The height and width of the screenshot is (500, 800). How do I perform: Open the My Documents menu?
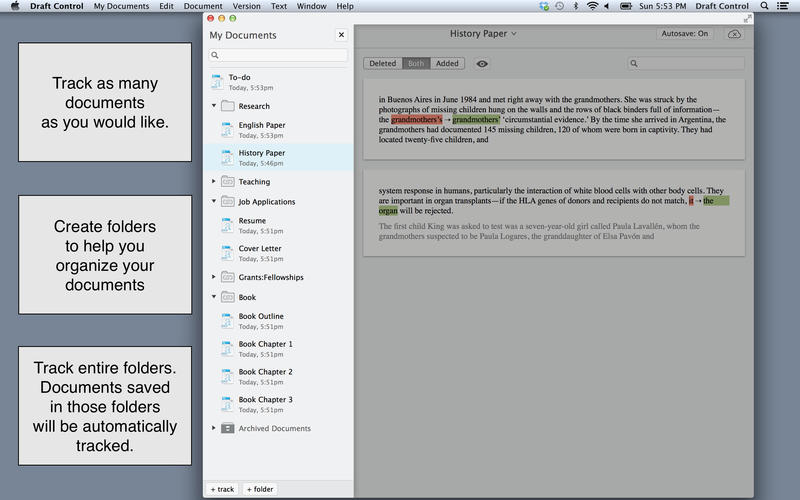click(x=121, y=6)
